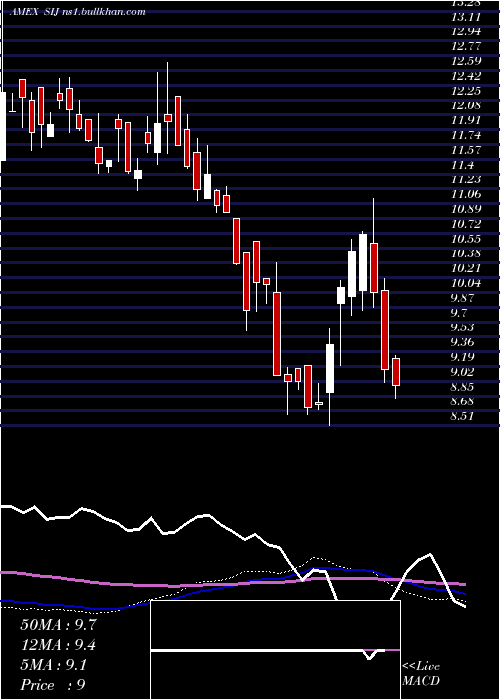Click the 10.55 price axis label

pyautogui.click(x=466, y=238)
